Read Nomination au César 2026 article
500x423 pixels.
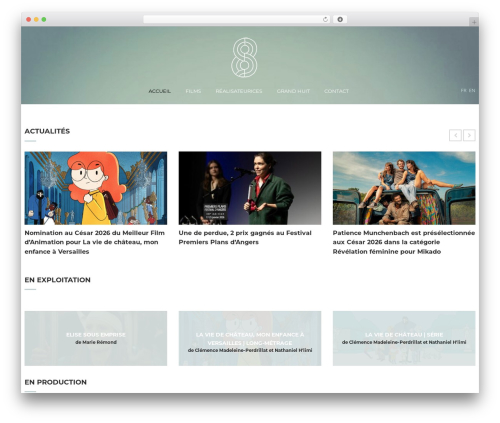tap(95, 242)
